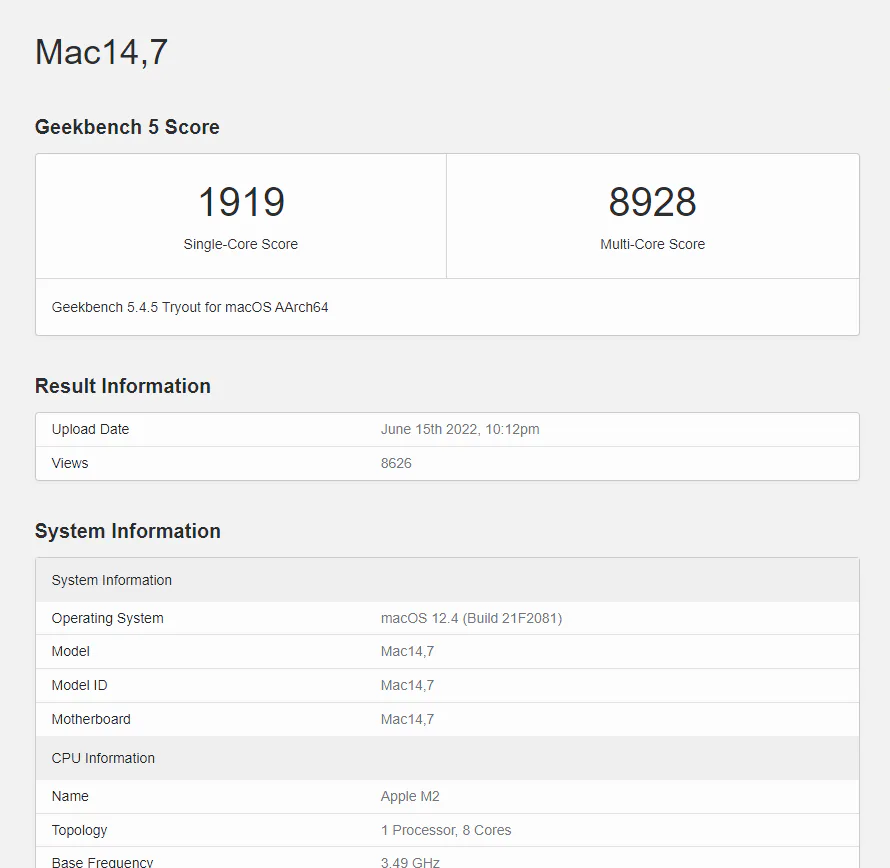This screenshot has height=868, width=890.
Task: Select the date "June 15th 2022, 10:12pm"
Action: point(460,429)
